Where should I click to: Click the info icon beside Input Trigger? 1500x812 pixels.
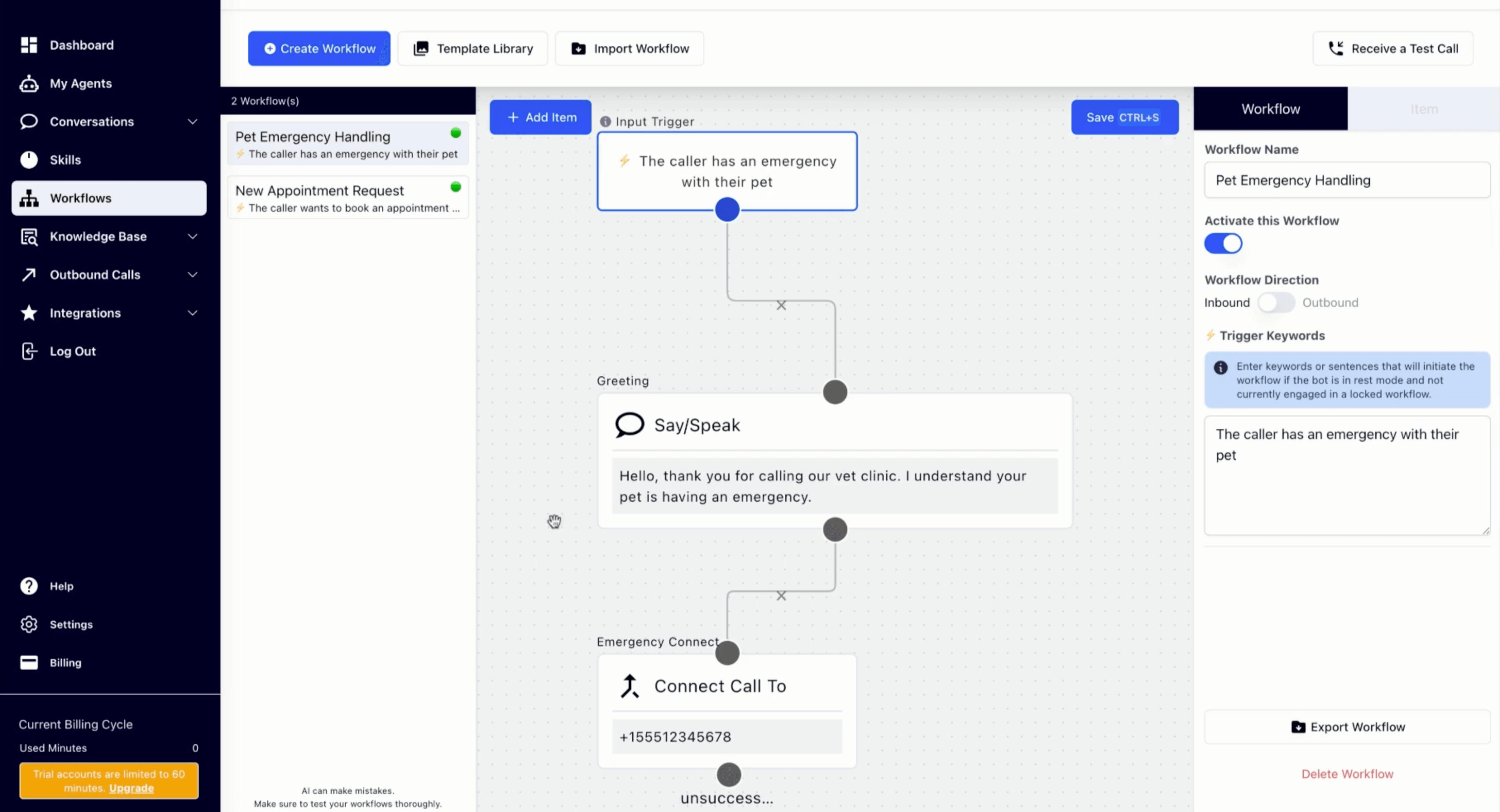click(606, 122)
